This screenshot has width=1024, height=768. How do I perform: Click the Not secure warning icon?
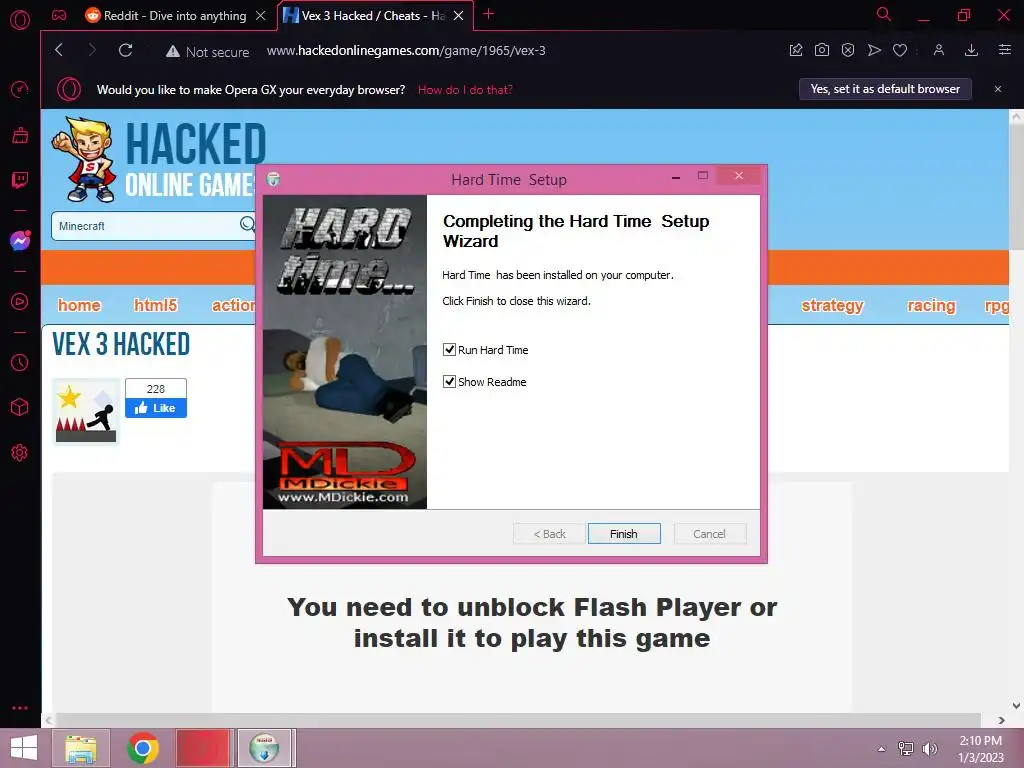pos(172,52)
